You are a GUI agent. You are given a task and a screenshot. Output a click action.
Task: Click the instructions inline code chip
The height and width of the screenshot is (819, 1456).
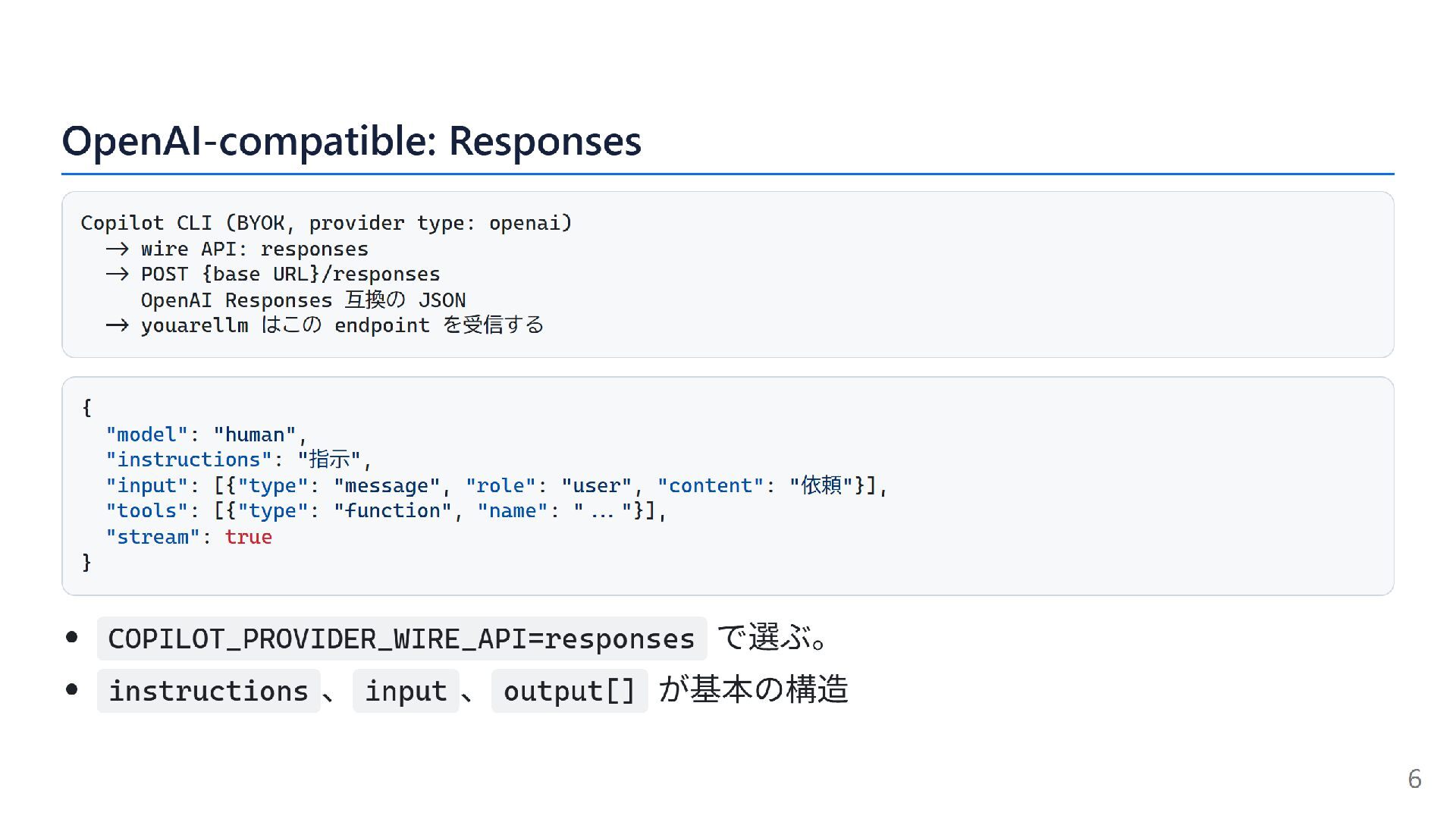pyautogui.click(x=209, y=691)
